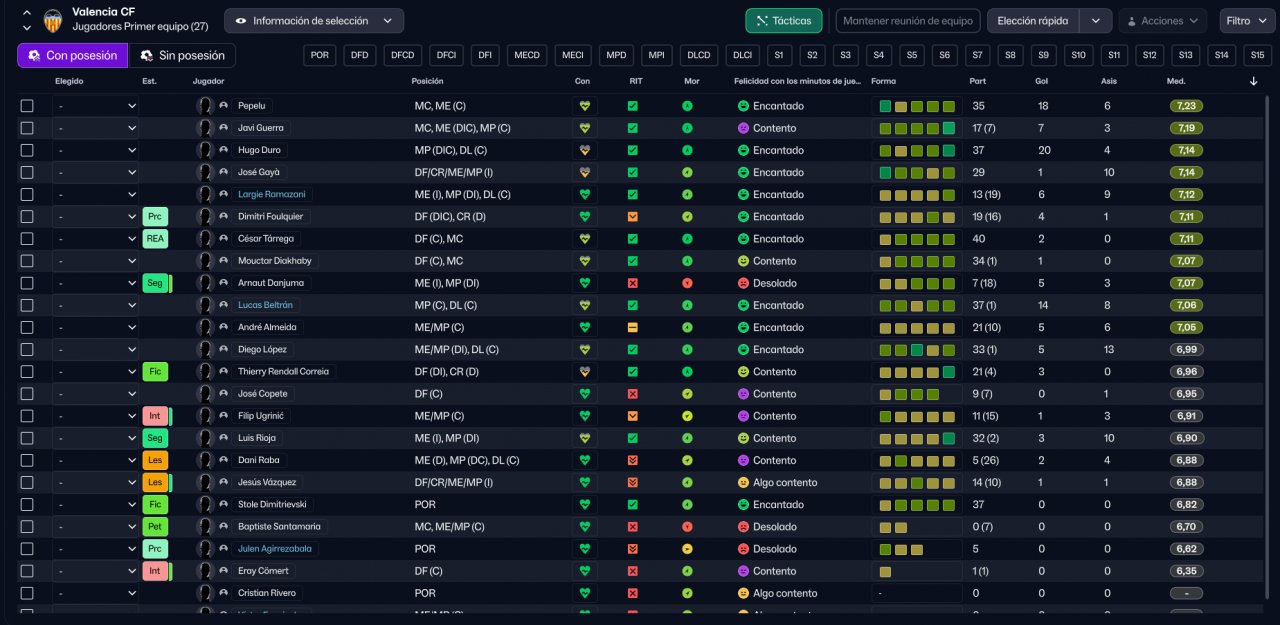Expand the Filtro dropdown
Viewport: 1280px width, 625px height.
1246,21
